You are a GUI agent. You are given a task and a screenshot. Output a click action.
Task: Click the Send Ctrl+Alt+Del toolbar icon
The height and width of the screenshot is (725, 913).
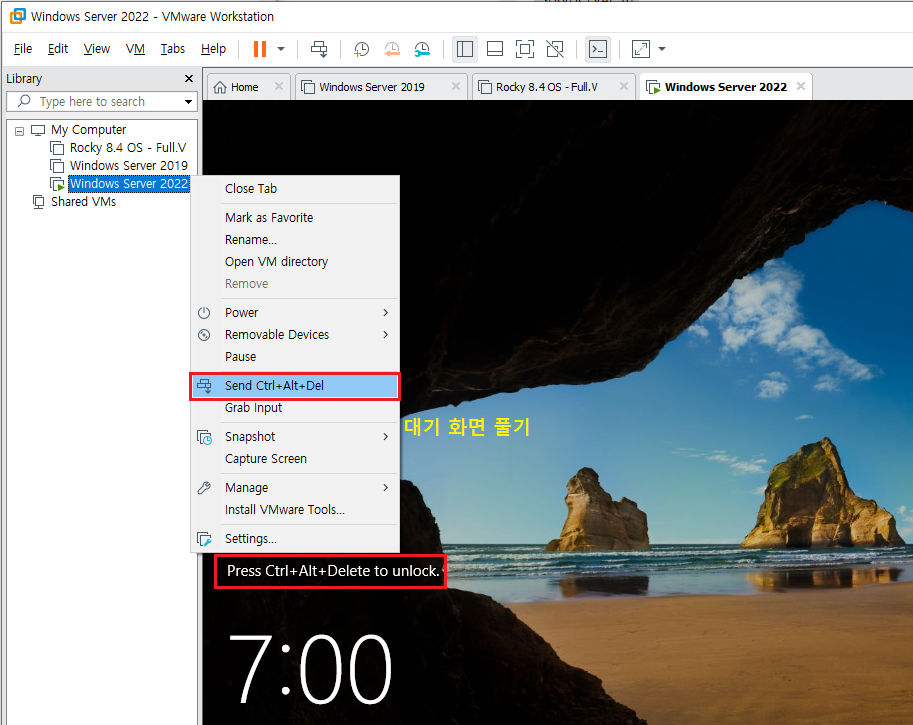click(319, 49)
